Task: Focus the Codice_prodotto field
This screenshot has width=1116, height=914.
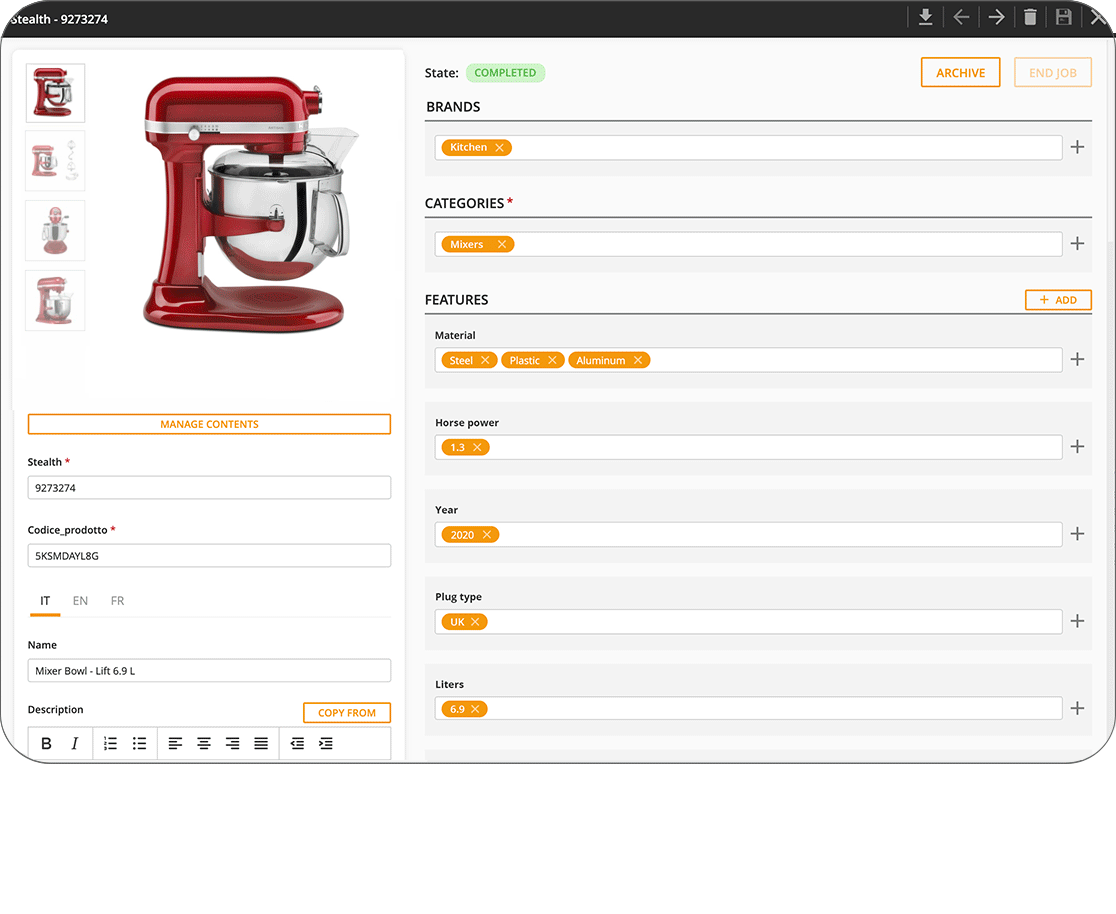Action: [x=209, y=556]
